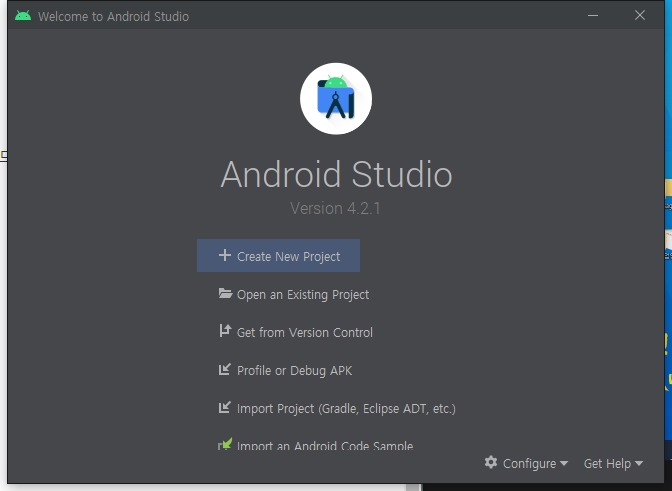Click the Configure gear icon

tap(491, 462)
